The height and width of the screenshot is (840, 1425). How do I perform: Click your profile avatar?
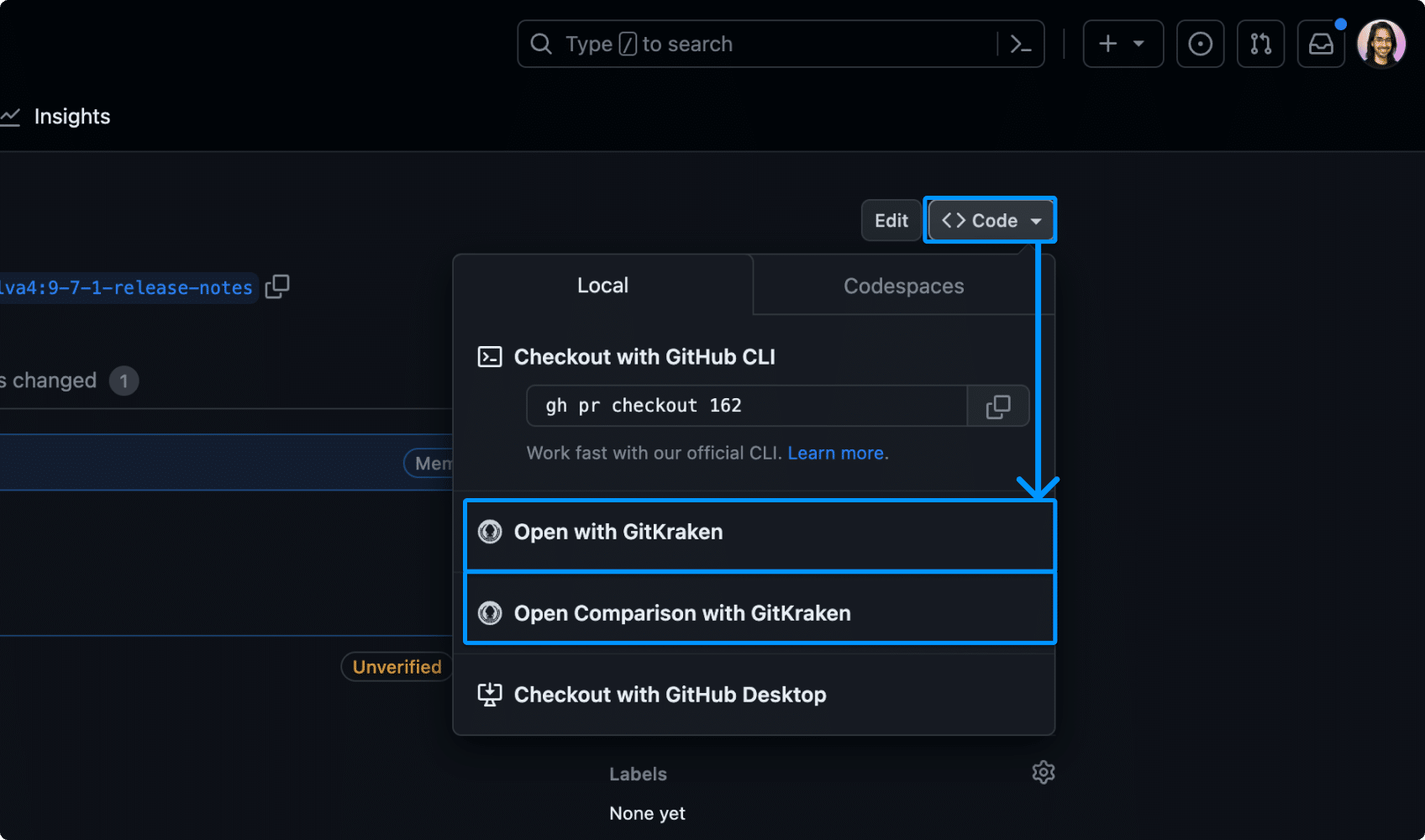(1380, 44)
